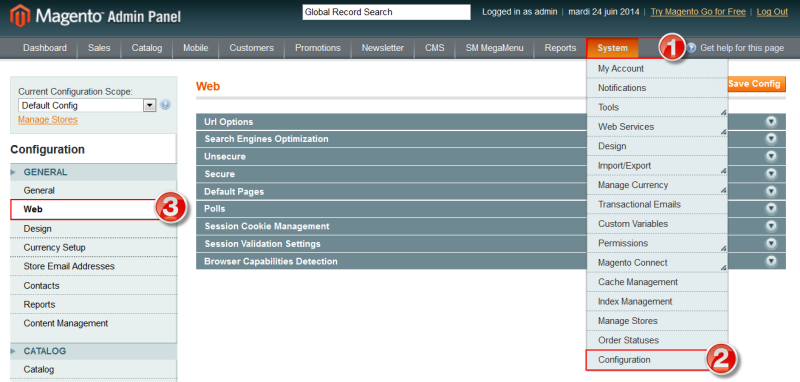Select Store Email Addresses in sidebar

pyautogui.click(x=93, y=266)
